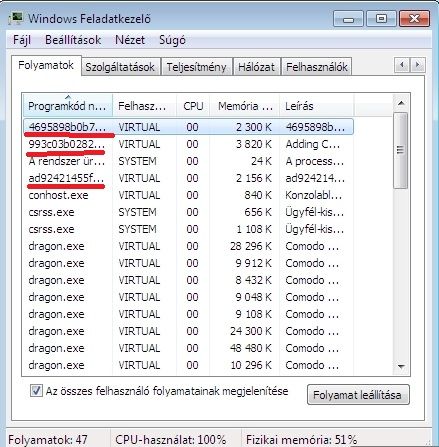439x447 pixels.
Task: Select csrss.exe using 656 K memory
Action: click(188, 212)
